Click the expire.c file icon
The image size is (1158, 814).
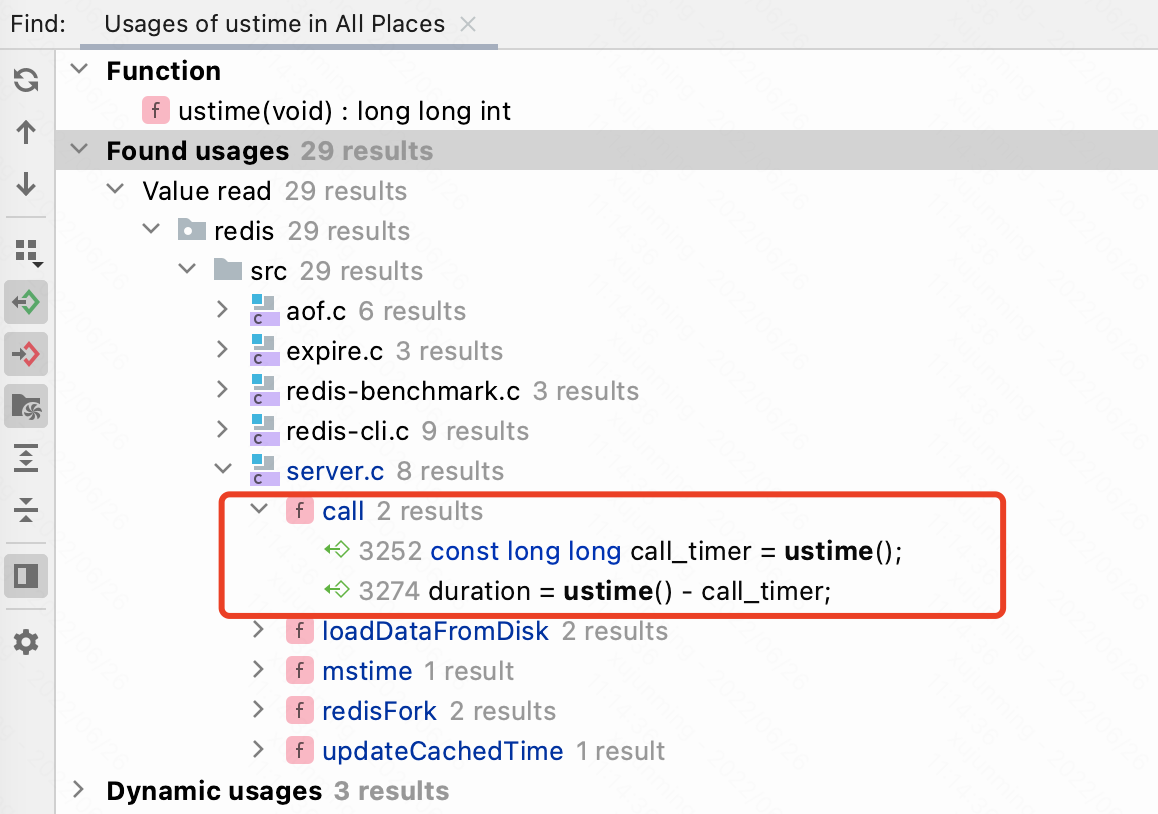264,350
